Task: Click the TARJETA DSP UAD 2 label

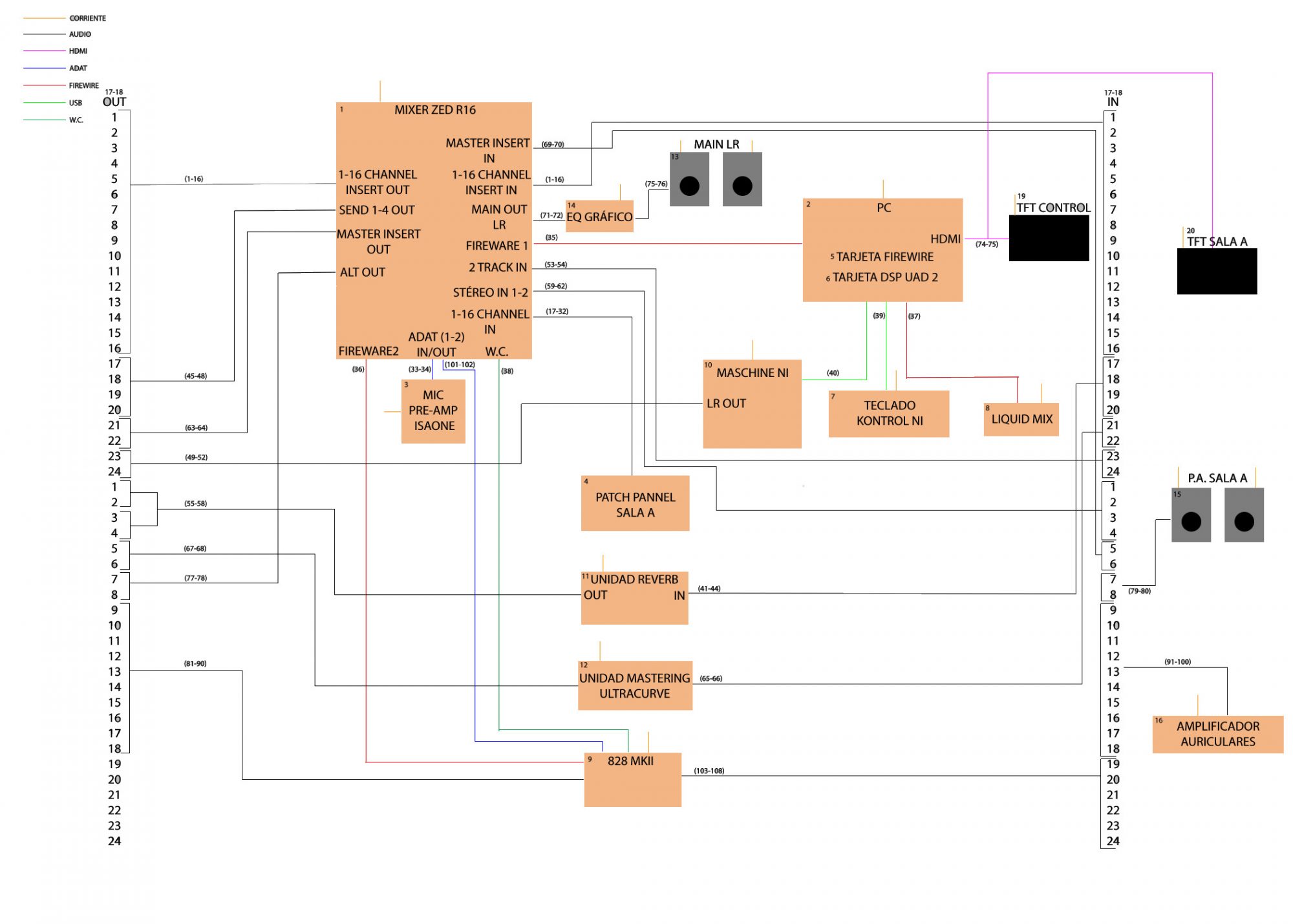Action: 884,277
